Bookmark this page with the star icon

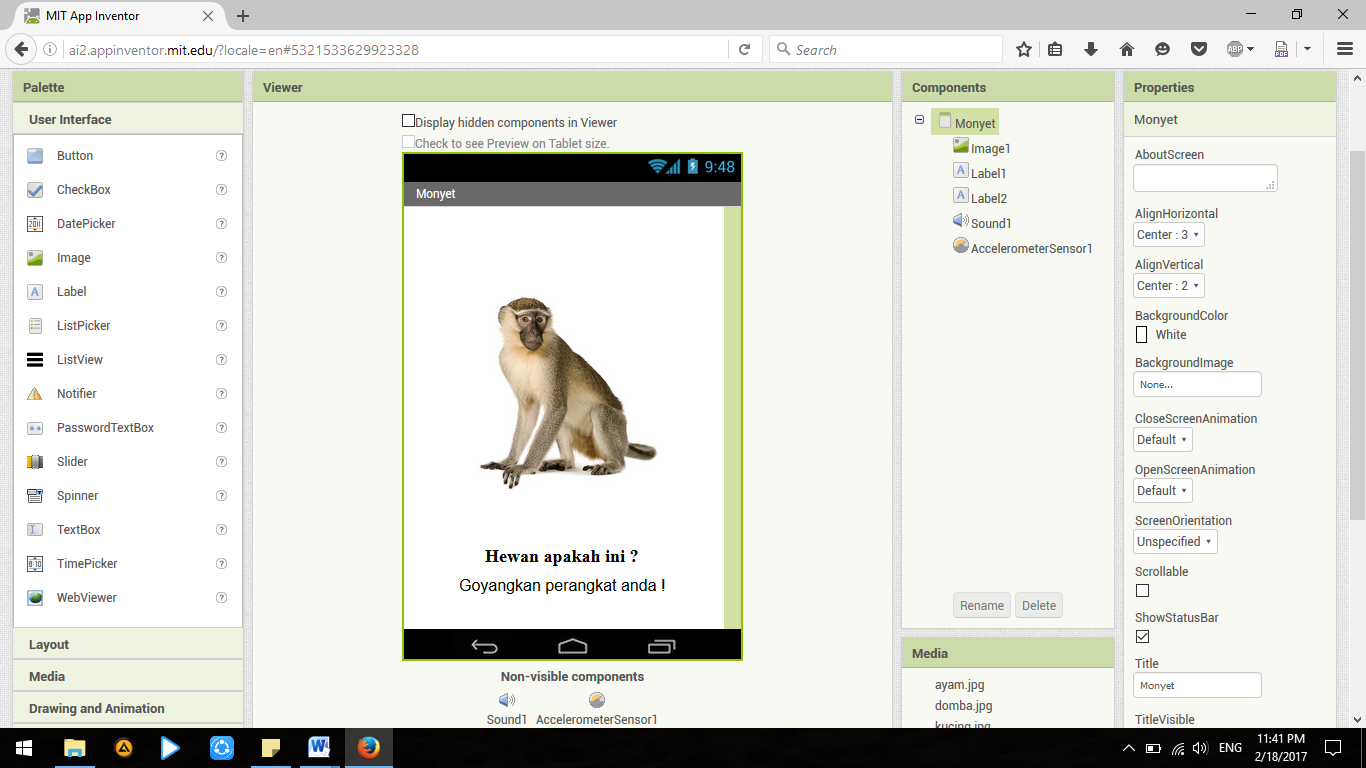1024,49
